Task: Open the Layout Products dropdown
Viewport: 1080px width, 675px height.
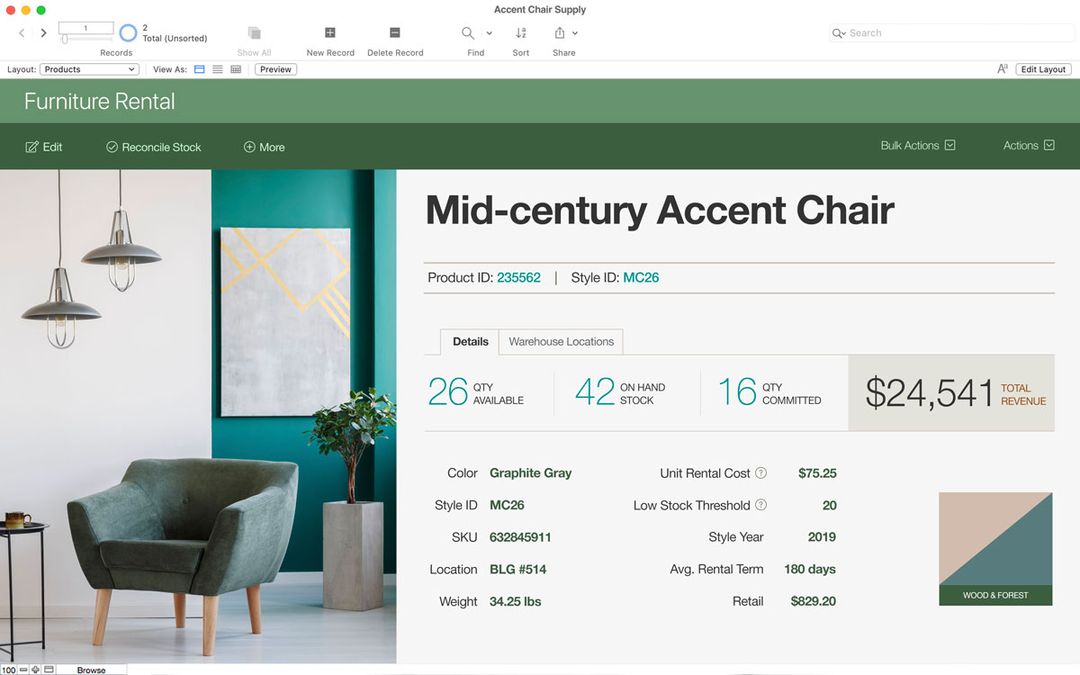Action: pos(89,69)
